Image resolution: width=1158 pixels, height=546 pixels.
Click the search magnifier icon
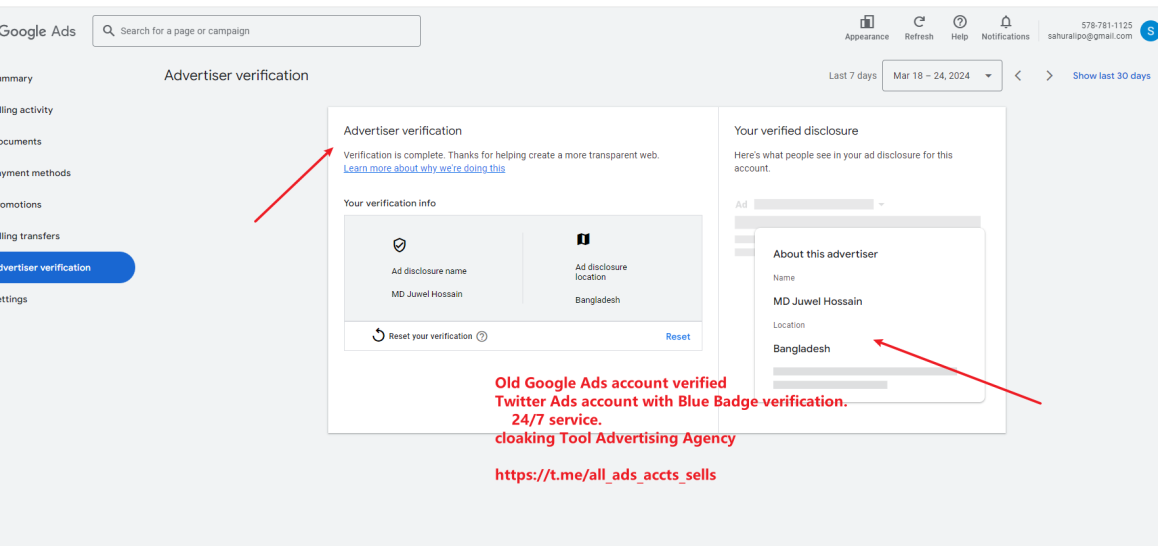pos(109,31)
